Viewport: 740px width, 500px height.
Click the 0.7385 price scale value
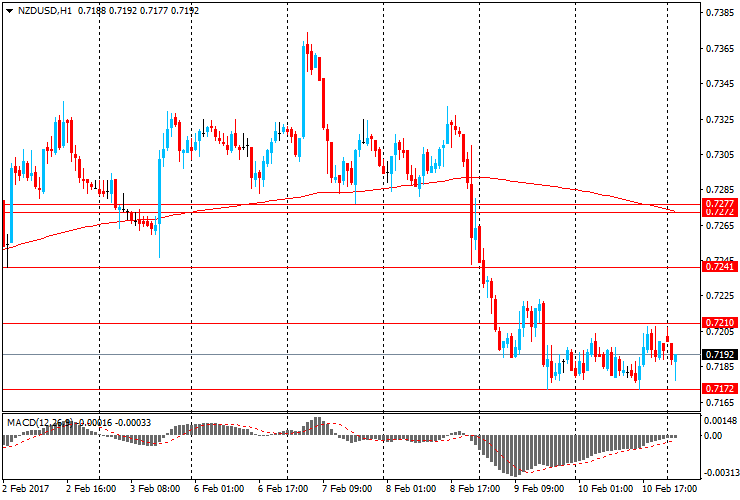[x=720, y=13]
